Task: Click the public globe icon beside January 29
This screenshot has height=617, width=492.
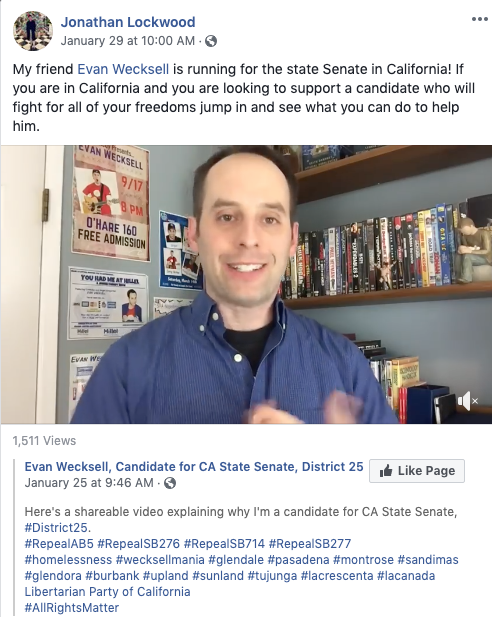Action: coord(211,41)
